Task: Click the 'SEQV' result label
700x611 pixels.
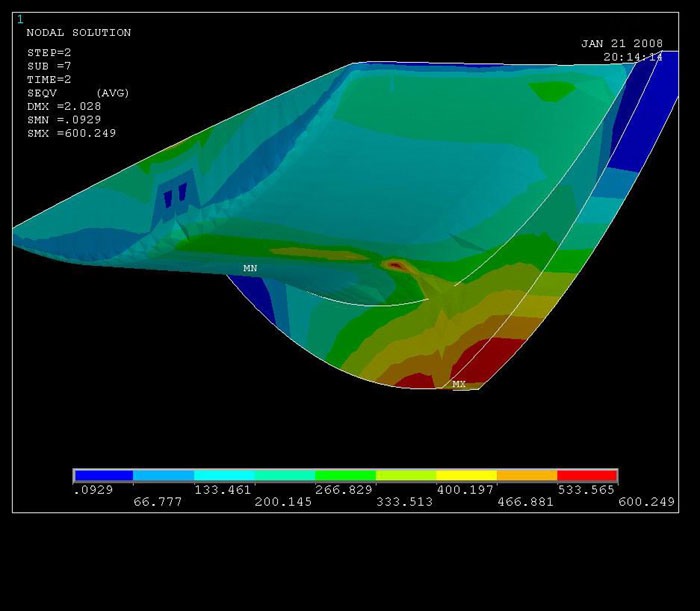Action: (42, 93)
